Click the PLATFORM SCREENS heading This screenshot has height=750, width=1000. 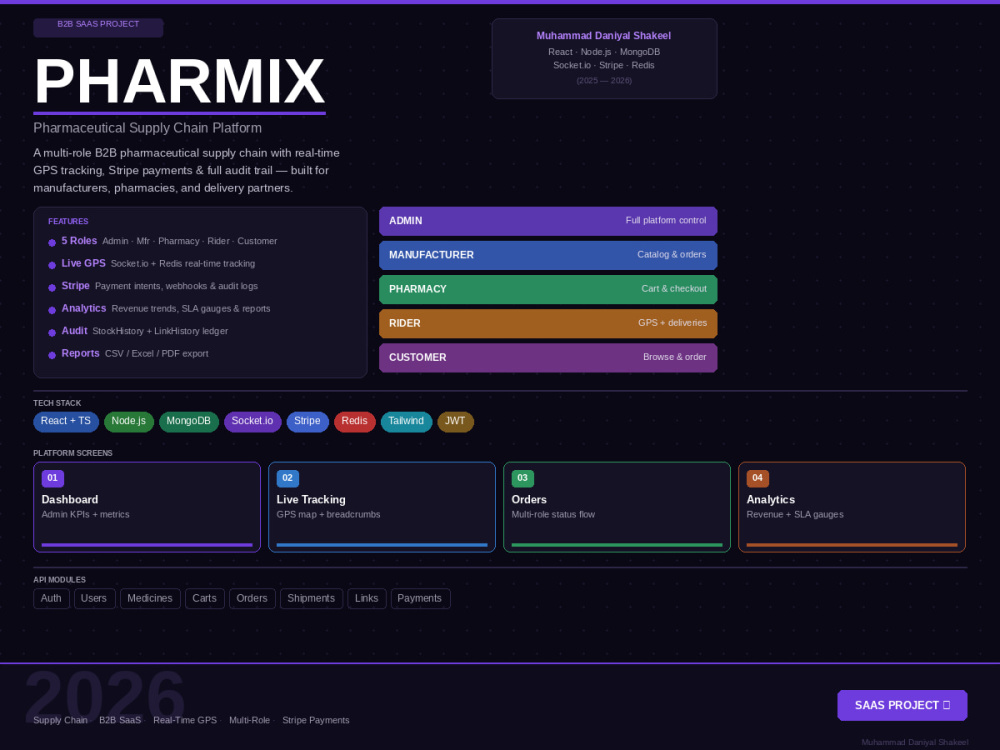click(x=73, y=453)
